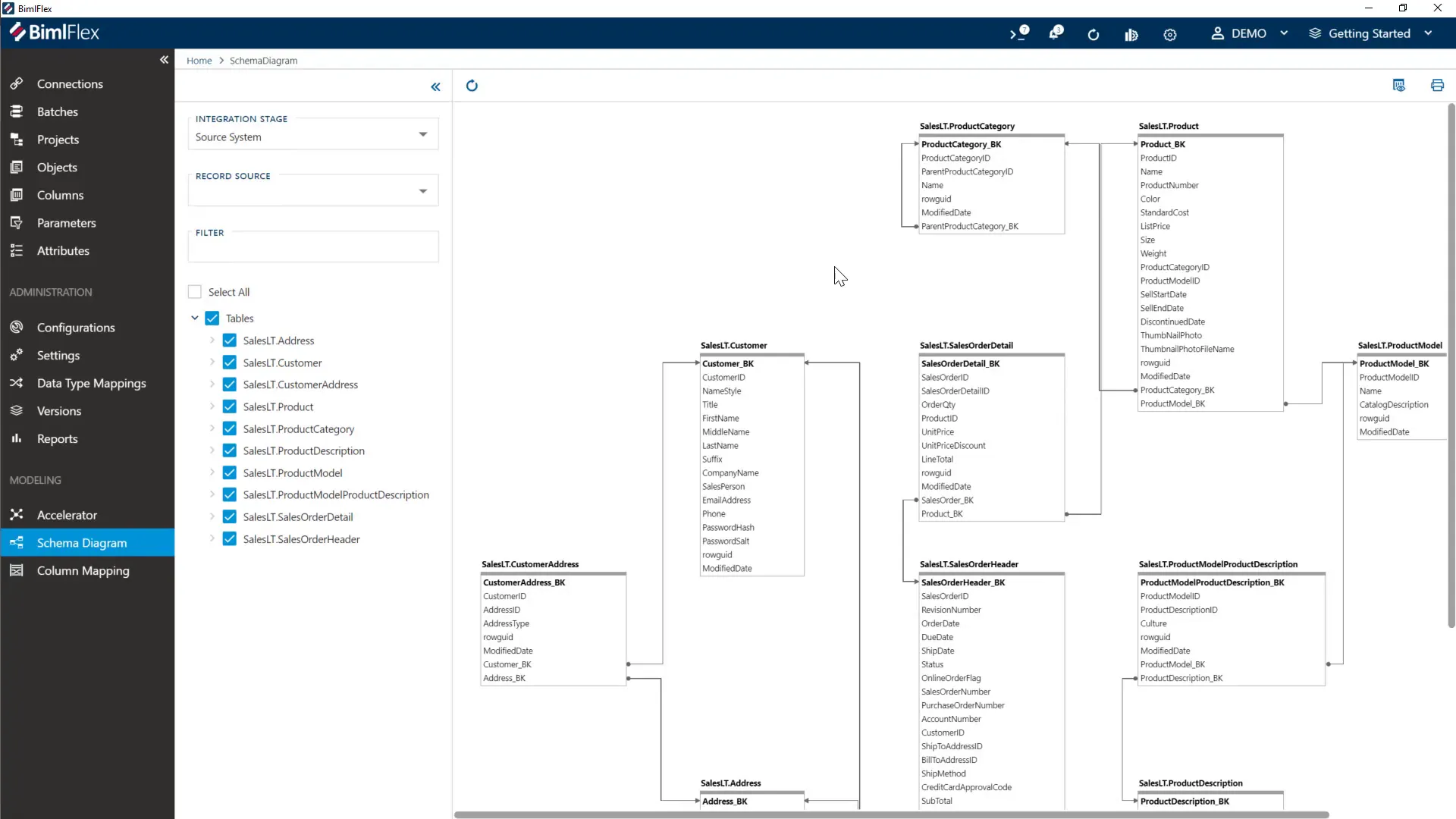Click the save diagram layout icon
The image size is (1456, 819).
[1399, 85]
